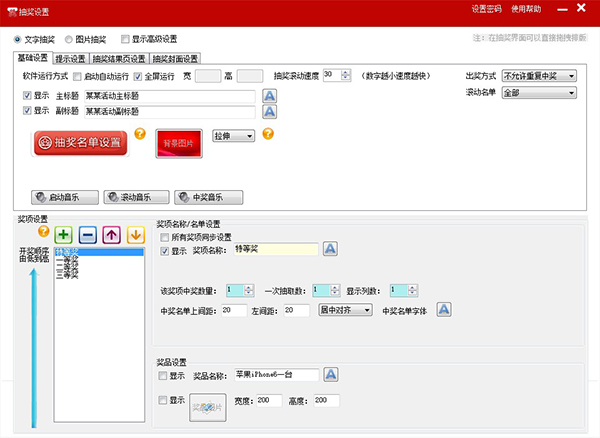
Task: Move prize up with pink arrow icon
Action: coord(112,235)
